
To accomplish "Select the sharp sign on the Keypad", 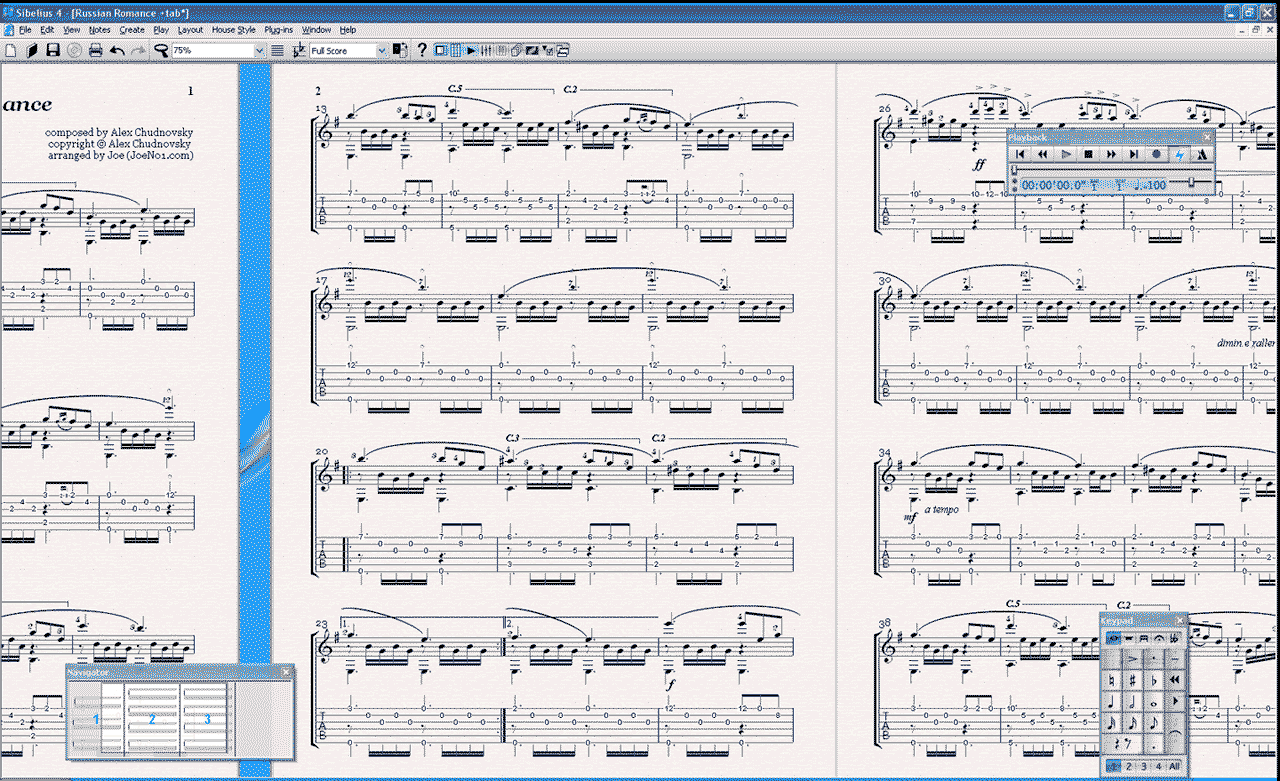I will (1133, 680).
